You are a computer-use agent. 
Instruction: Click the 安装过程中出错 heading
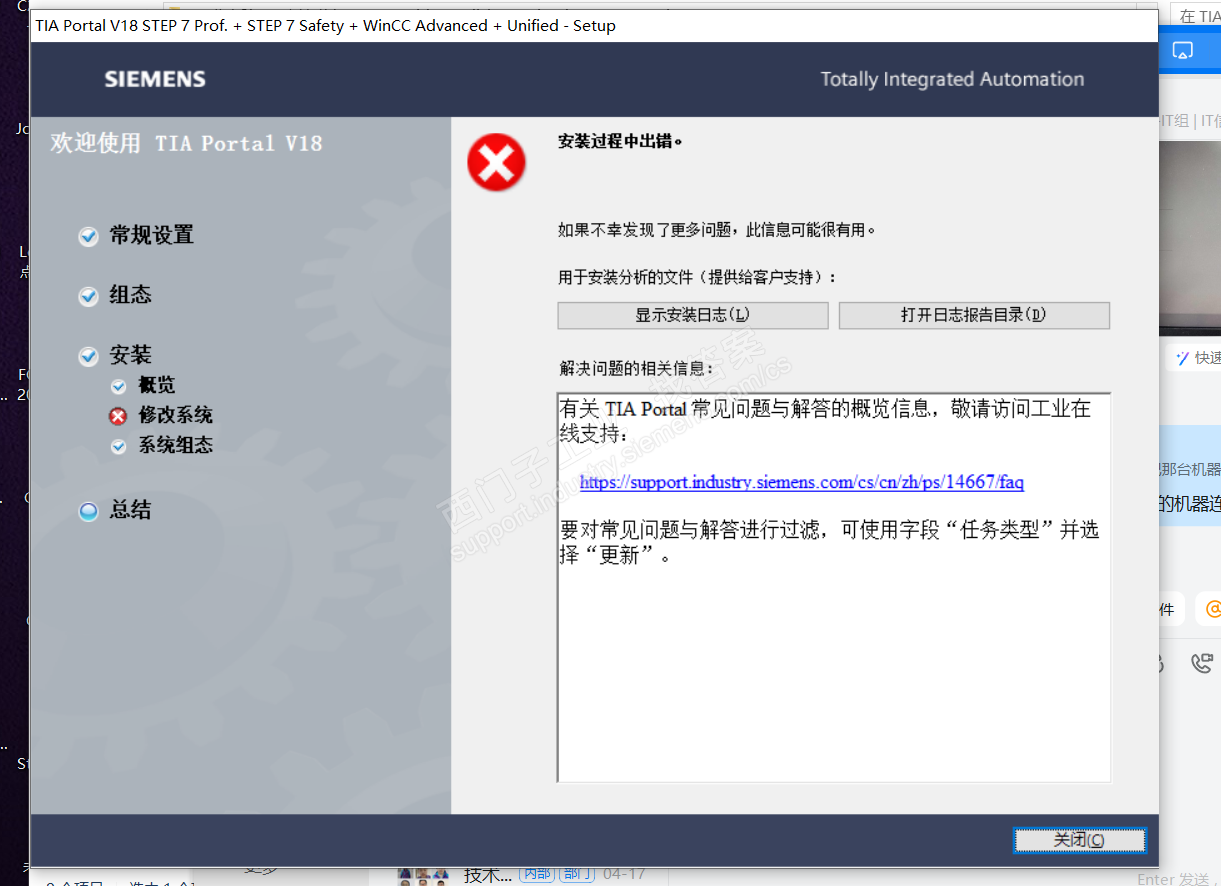(620, 142)
